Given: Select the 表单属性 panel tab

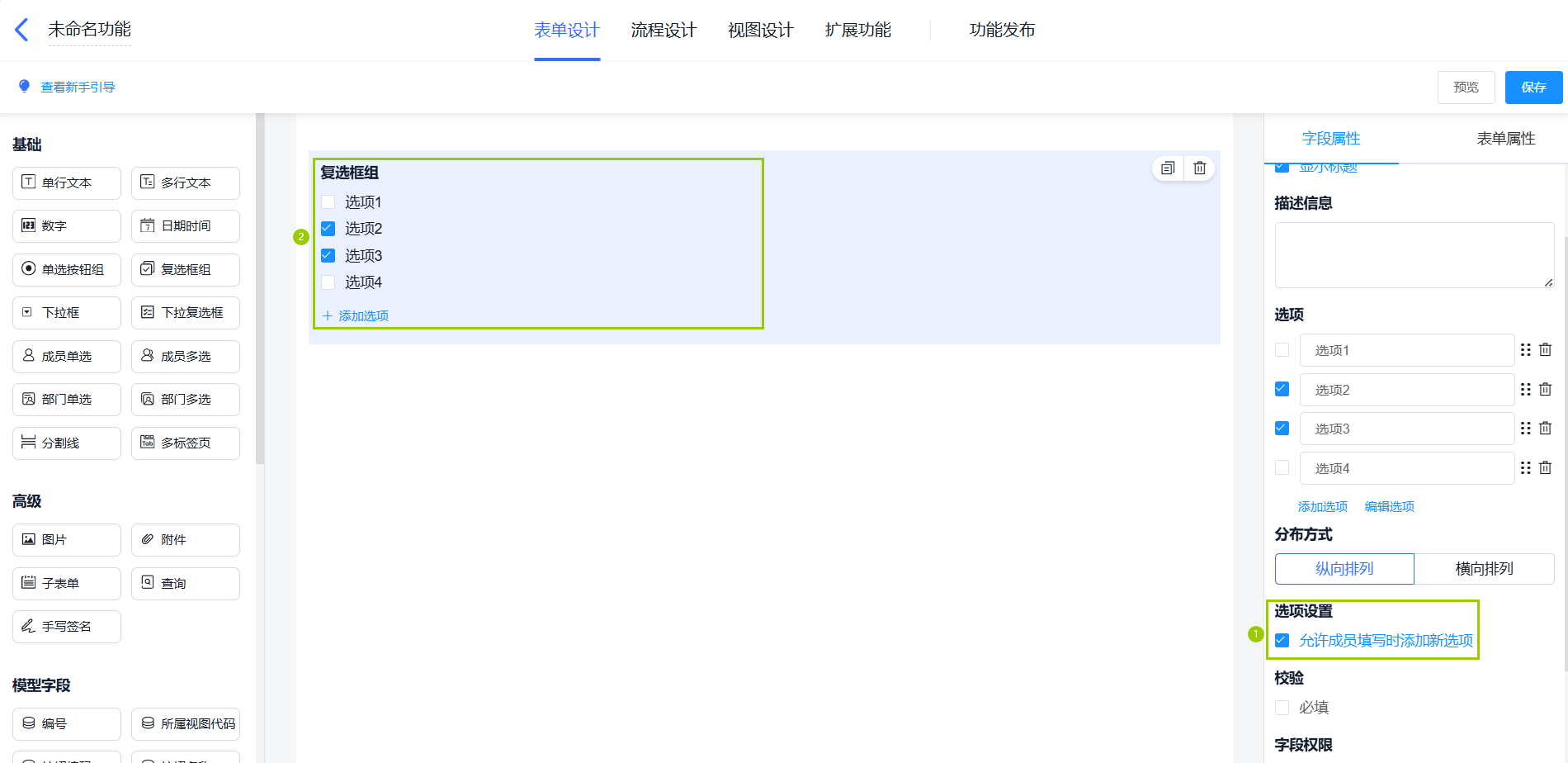Looking at the screenshot, I should 1506,139.
